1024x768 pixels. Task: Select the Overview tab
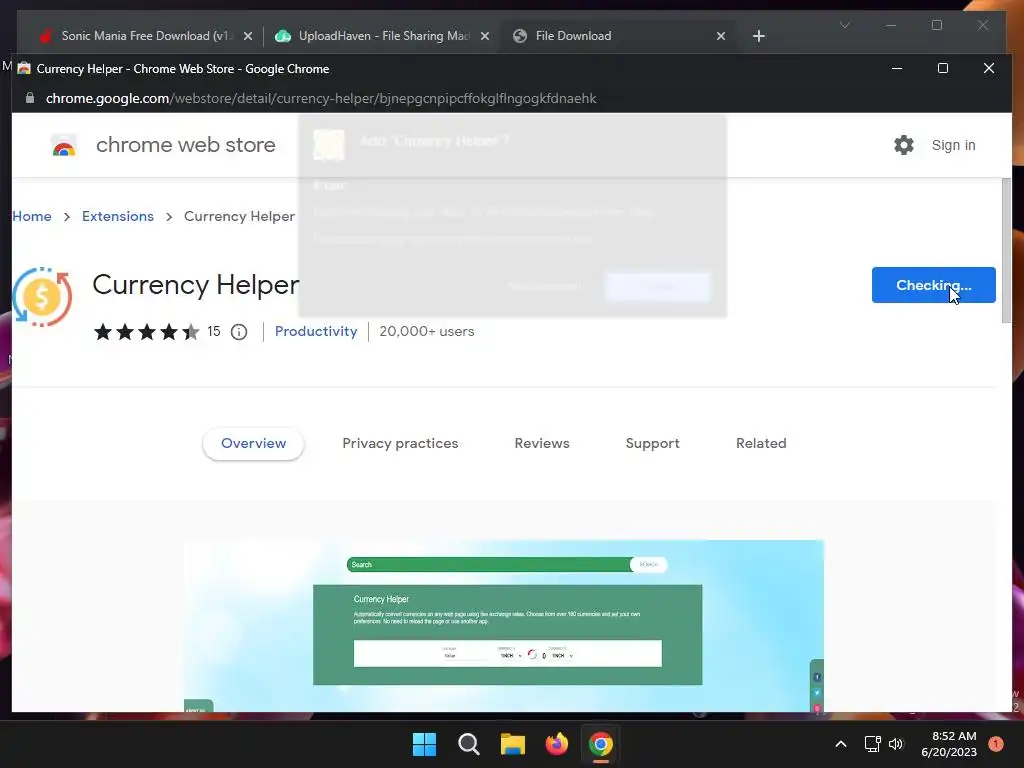pyautogui.click(x=253, y=443)
